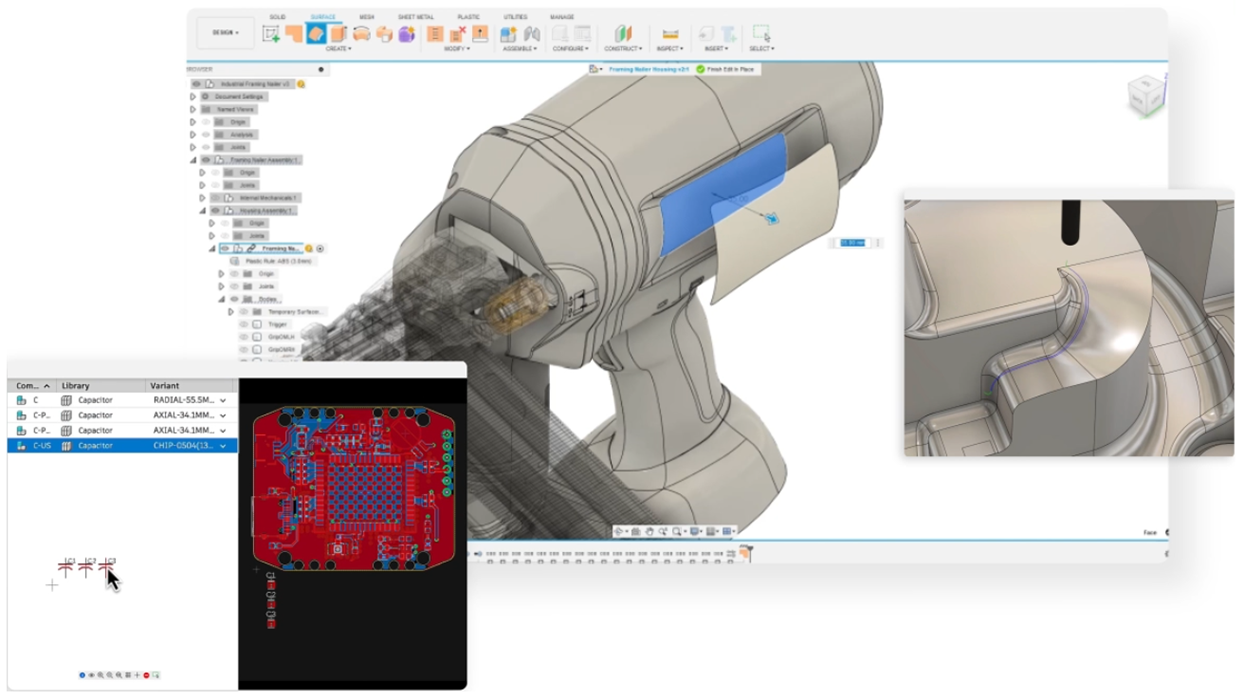The image size is (1244, 700).
Task: Select the Measure ruler icon in Inspect
Action: [x=670, y=34]
